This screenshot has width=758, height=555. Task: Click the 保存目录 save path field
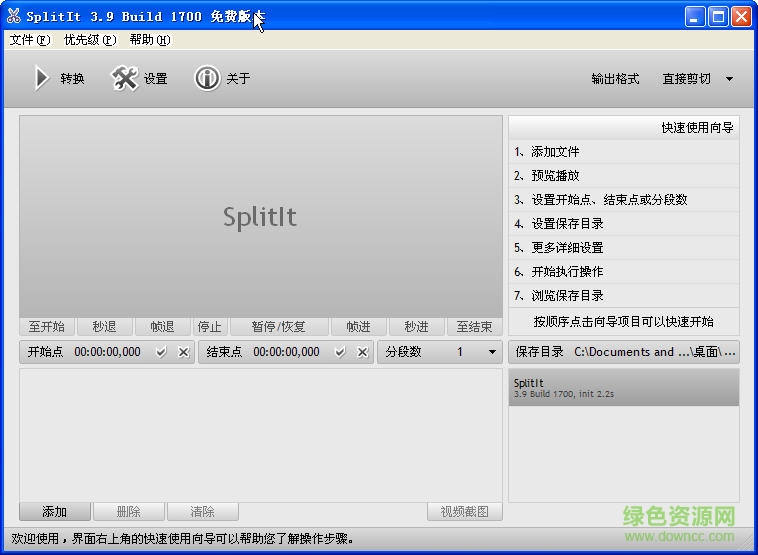[654, 352]
